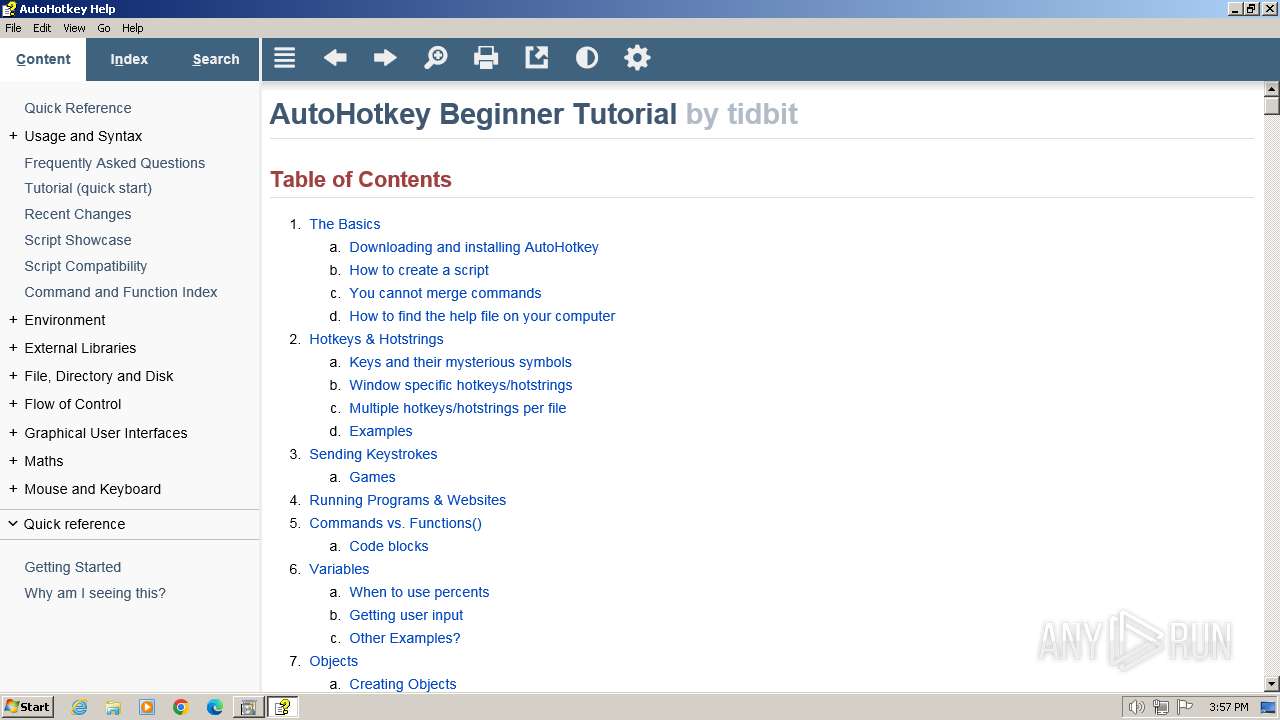
Task: Click the zoom magnifier toolbar icon
Action: coord(436,58)
